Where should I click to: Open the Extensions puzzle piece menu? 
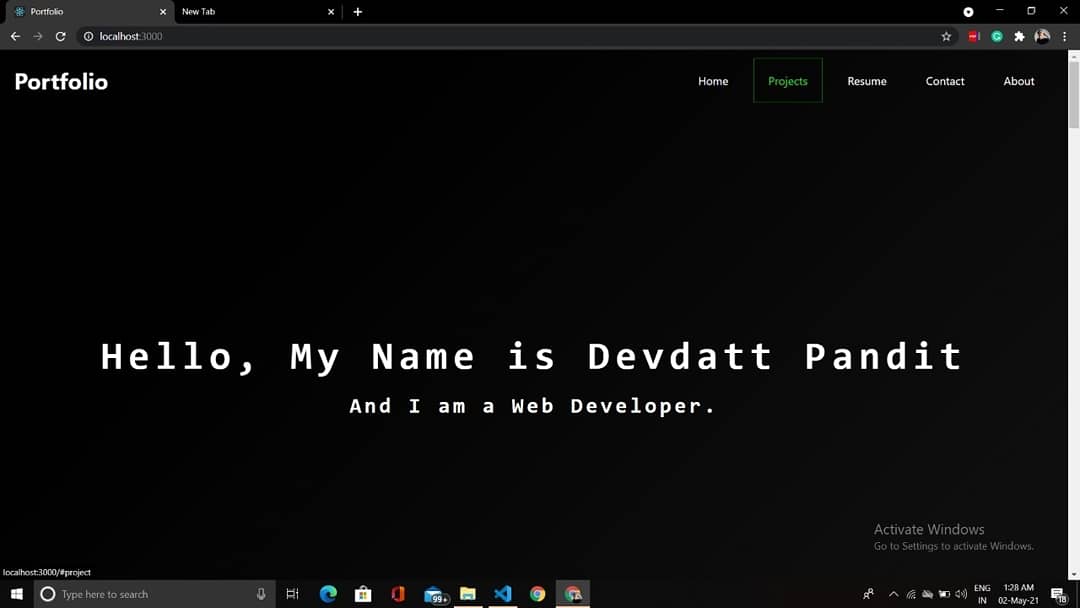1019,36
